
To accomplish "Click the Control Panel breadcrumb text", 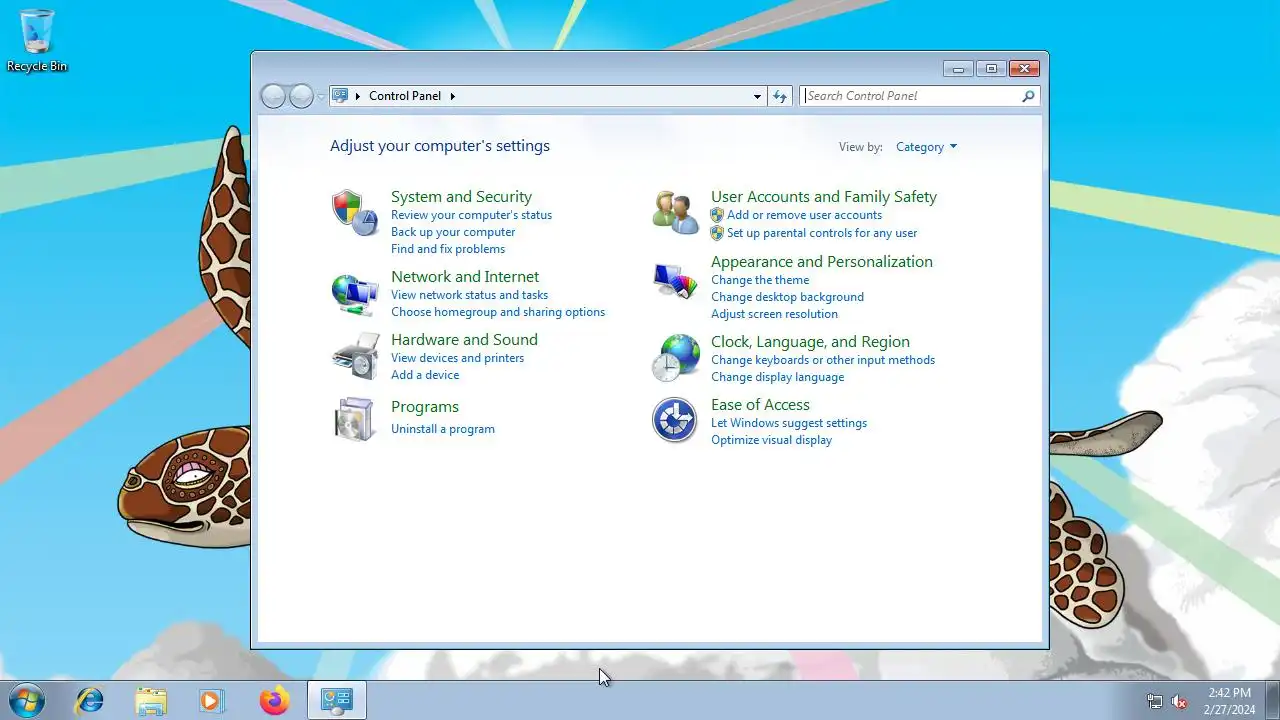I will 405,96.
